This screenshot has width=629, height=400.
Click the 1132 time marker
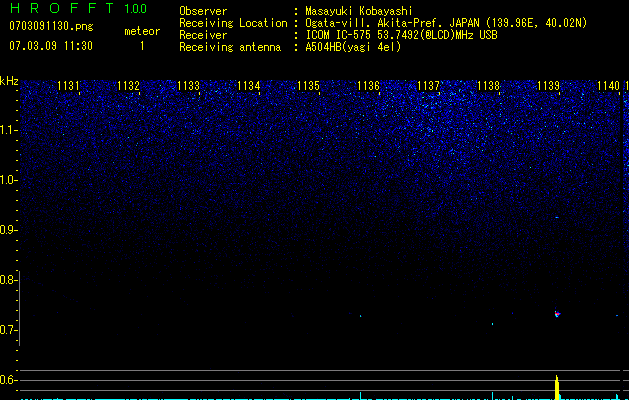pos(128,86)
